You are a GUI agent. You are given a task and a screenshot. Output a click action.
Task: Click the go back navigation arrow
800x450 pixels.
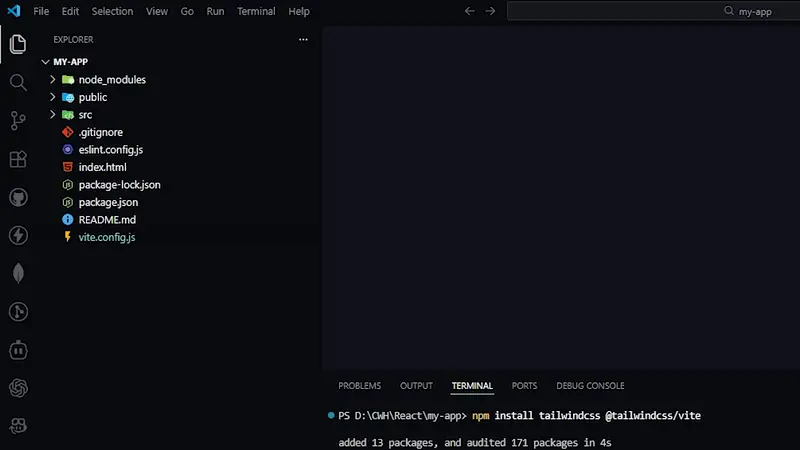(x=470, y=11)
